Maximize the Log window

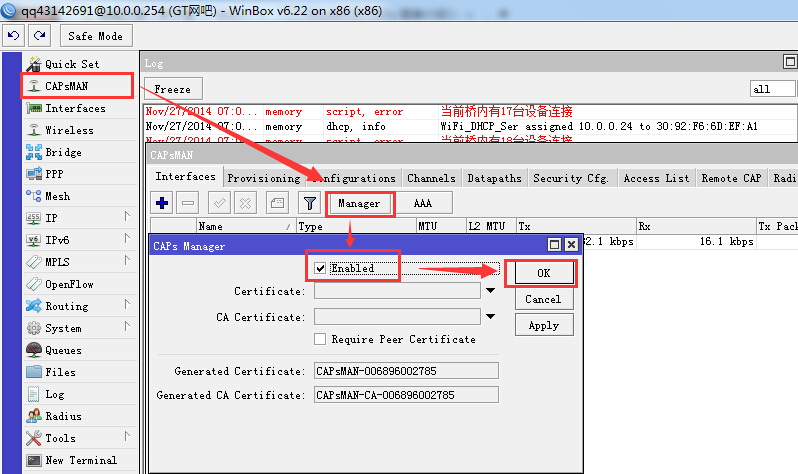(790, 62)
